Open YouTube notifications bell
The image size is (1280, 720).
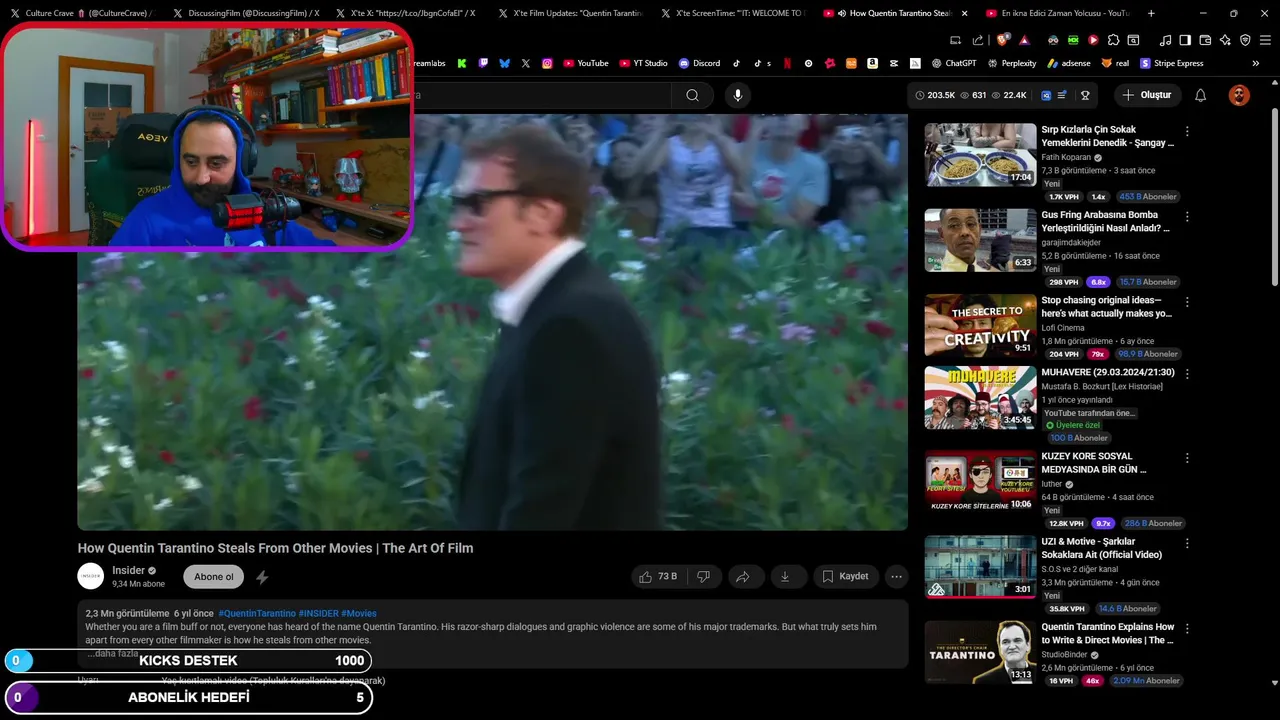point(1201,95)
